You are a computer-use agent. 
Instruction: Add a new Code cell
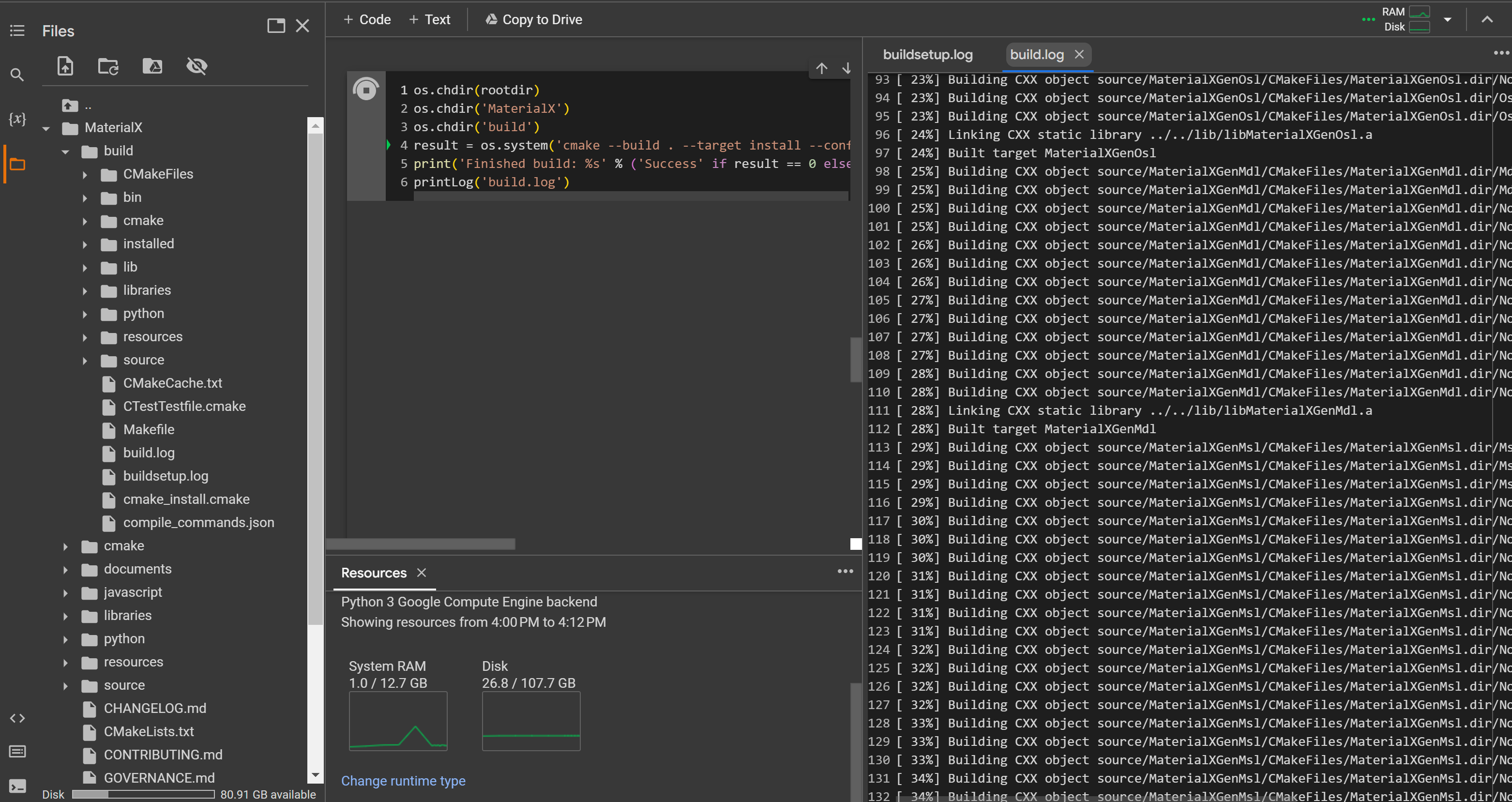point(367,19)
